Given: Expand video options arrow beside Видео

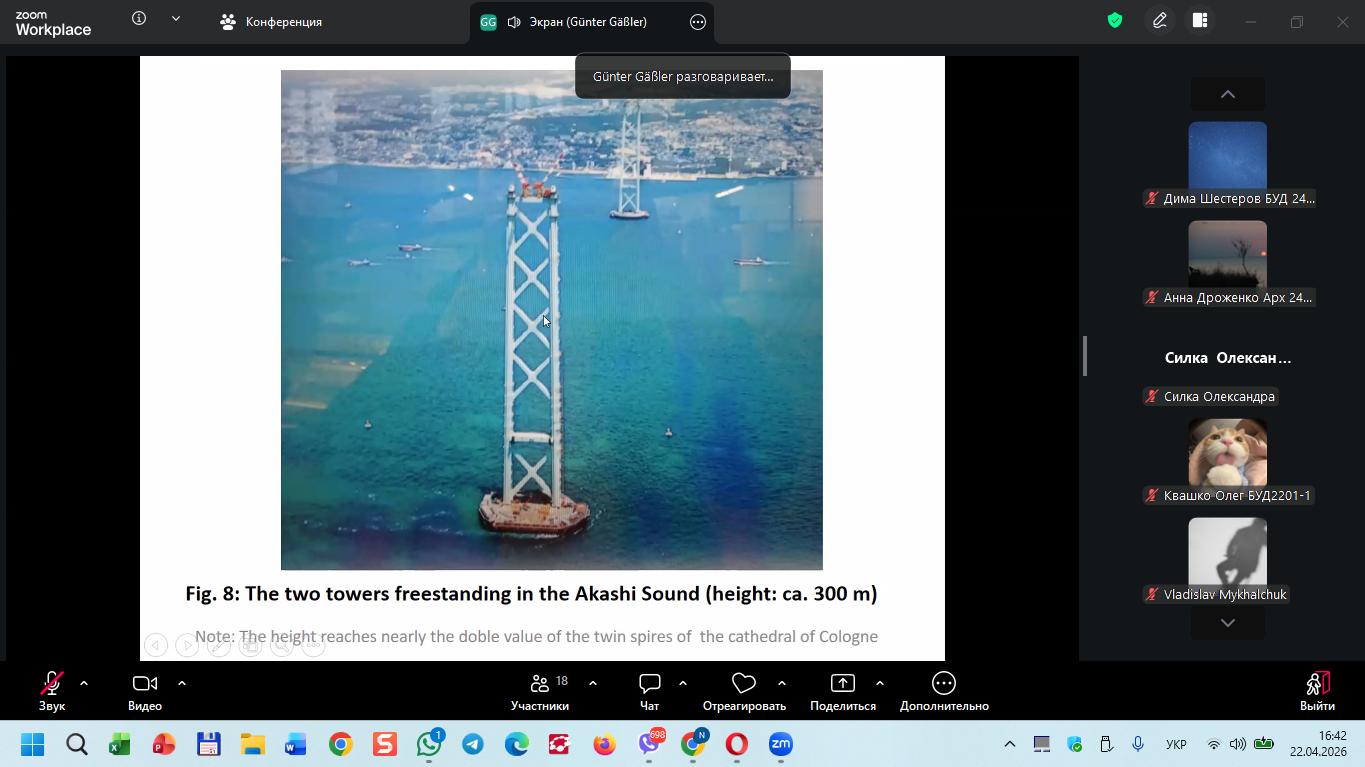Looking at the screenshot, I should [182, 683].
